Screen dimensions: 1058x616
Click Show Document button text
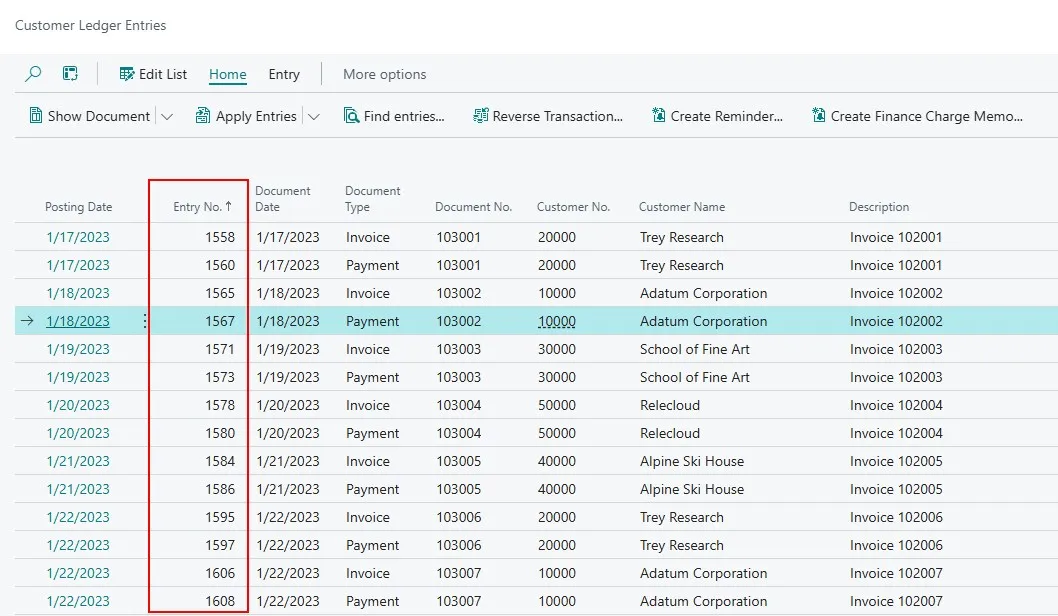coord(99,116)
